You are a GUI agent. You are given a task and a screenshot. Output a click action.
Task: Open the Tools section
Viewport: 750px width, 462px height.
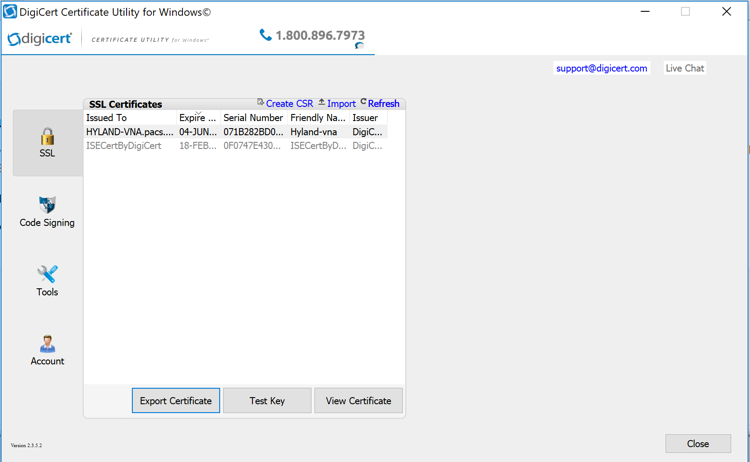click(47, 280)
